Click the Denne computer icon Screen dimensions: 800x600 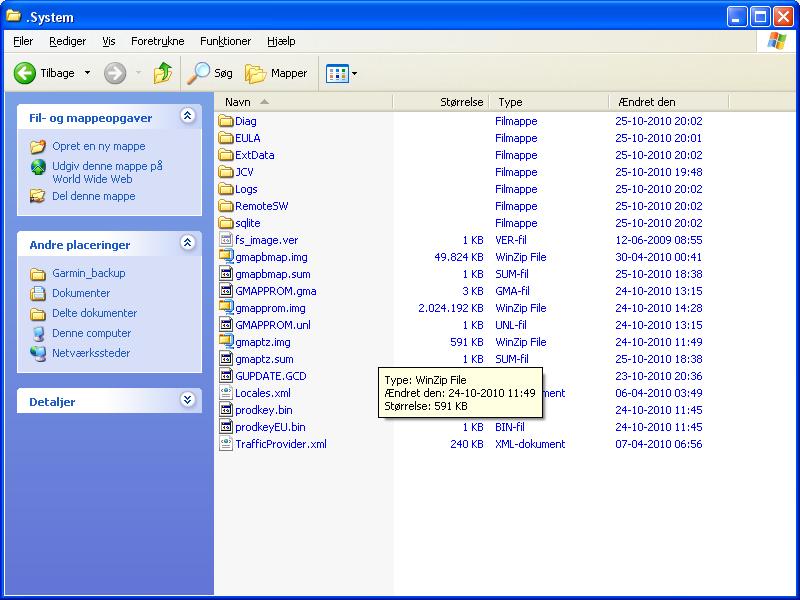(x=38, y=334)
